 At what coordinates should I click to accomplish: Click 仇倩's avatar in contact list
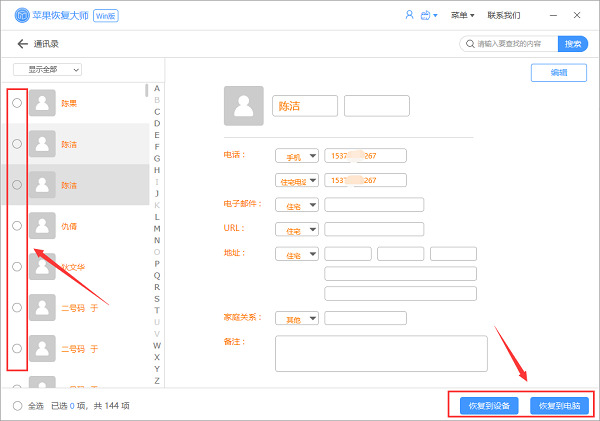(x=42, y=226)
